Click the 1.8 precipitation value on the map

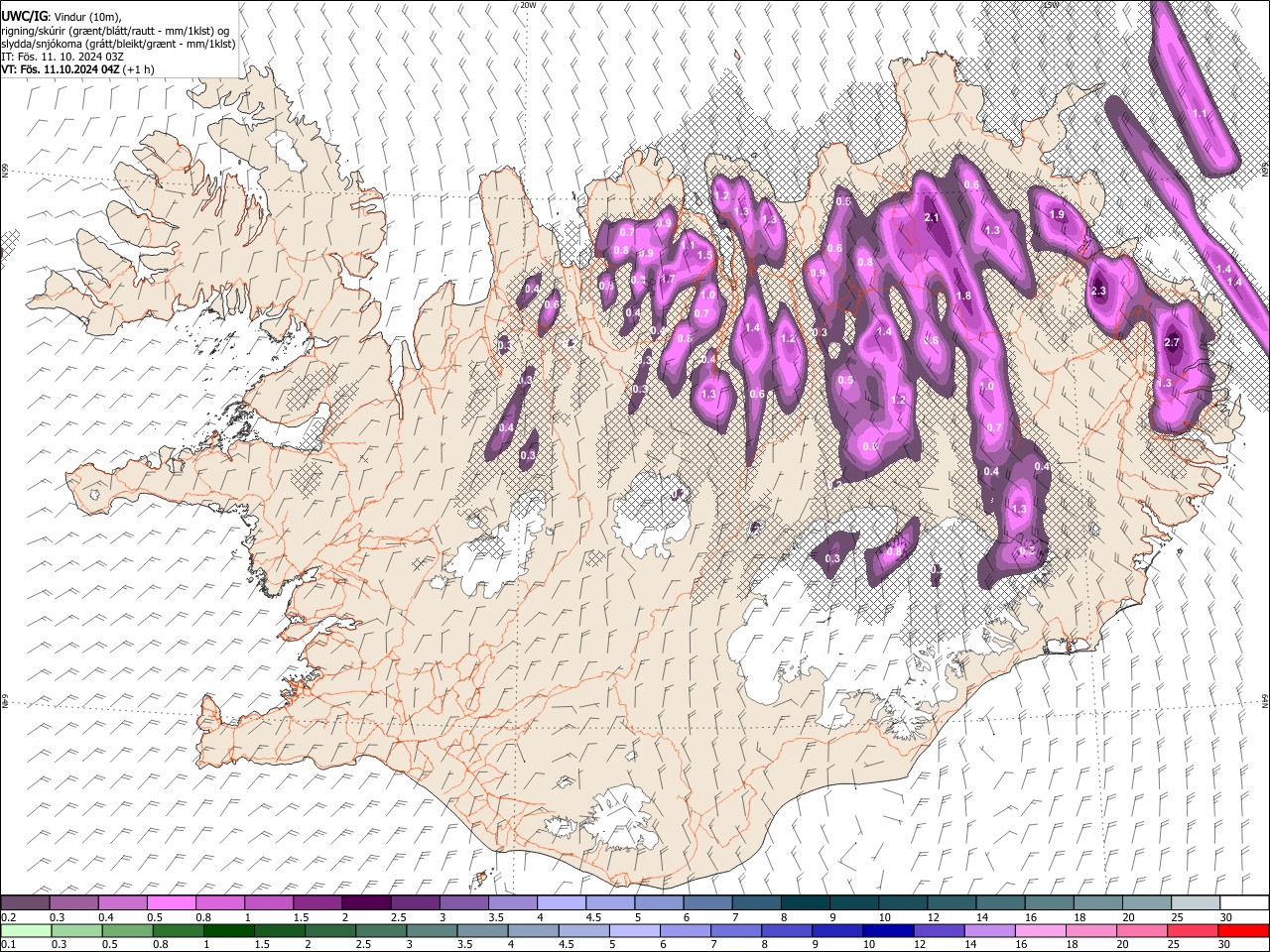click(x=962, y=297)
